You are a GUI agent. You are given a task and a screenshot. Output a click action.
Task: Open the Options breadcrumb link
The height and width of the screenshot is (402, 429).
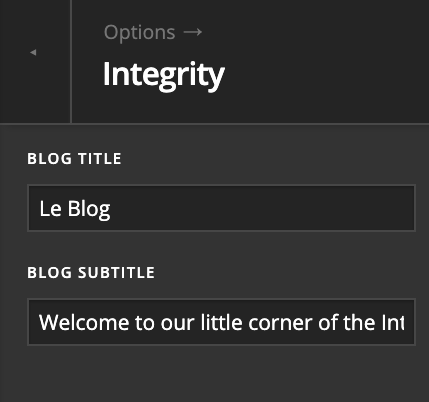[x=139, y=33]
